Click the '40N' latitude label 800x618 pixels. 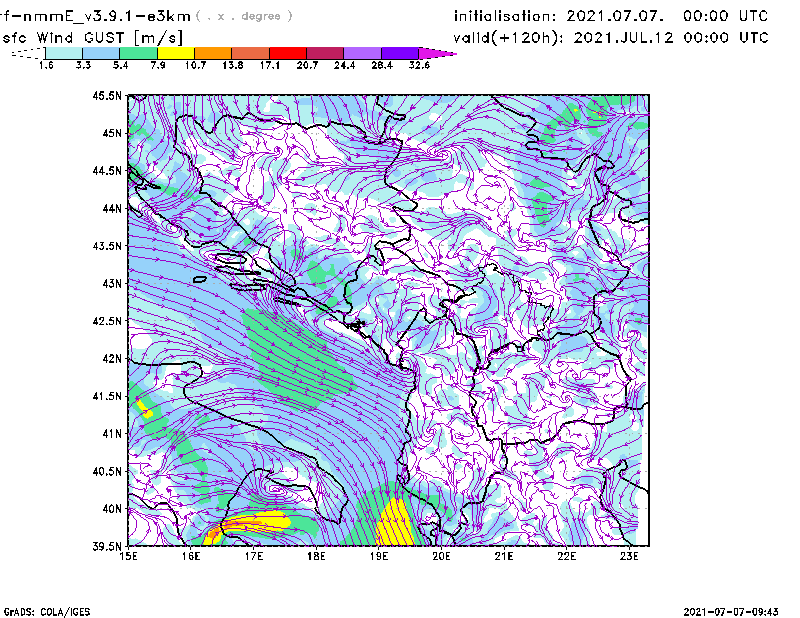(x=112, y=508)
